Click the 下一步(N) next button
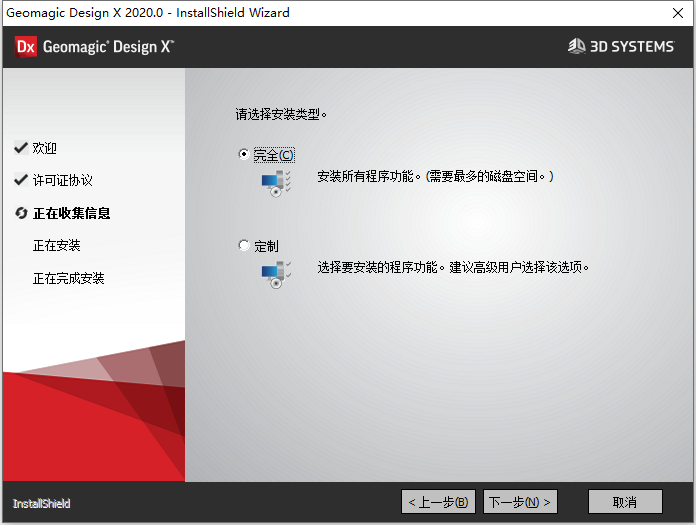This screenshot has height=525, width=696. (x=520, y=502)
